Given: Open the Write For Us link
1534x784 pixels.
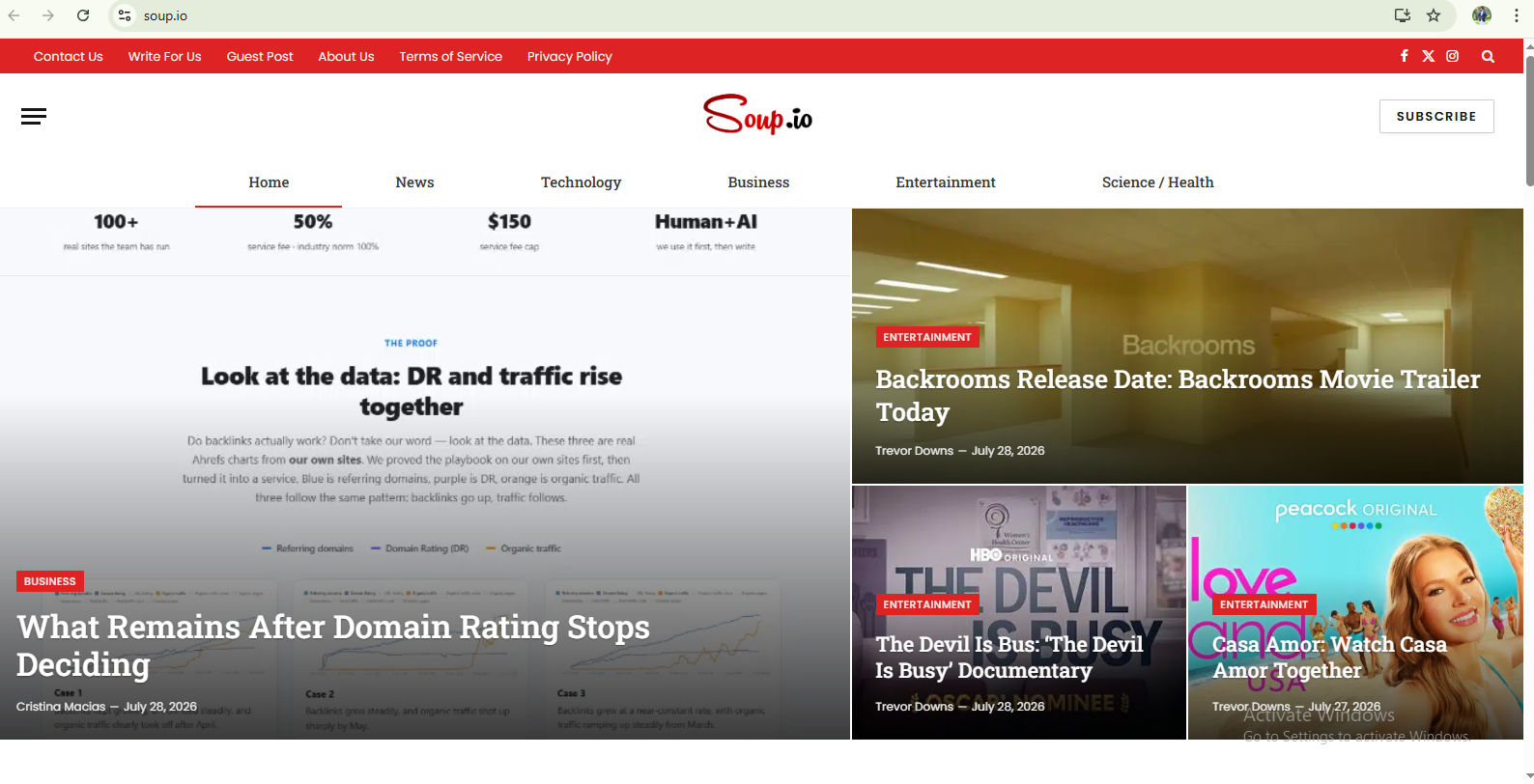Looking at the screenshot, I should coord(164,56).
